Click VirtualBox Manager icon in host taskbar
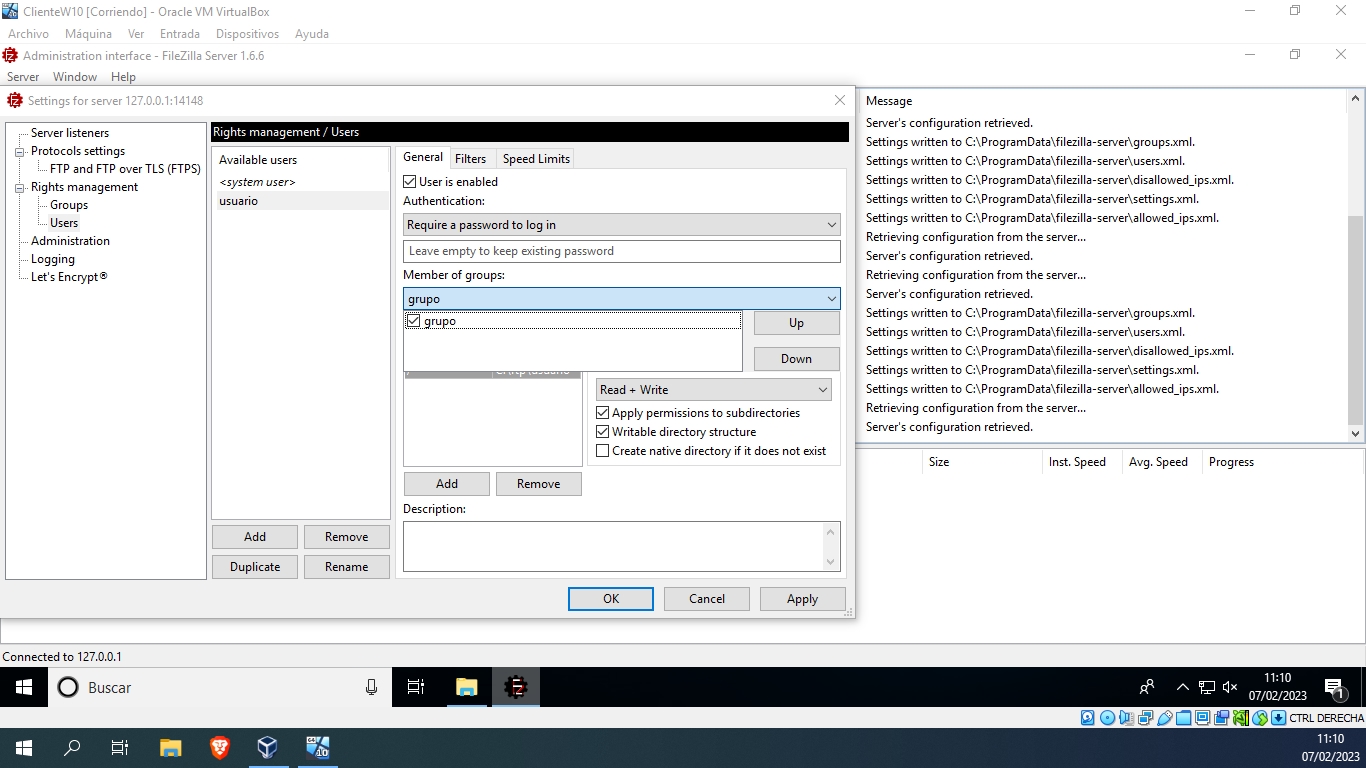The height and width of the screenshot is (768, 1366). [267, 748]
